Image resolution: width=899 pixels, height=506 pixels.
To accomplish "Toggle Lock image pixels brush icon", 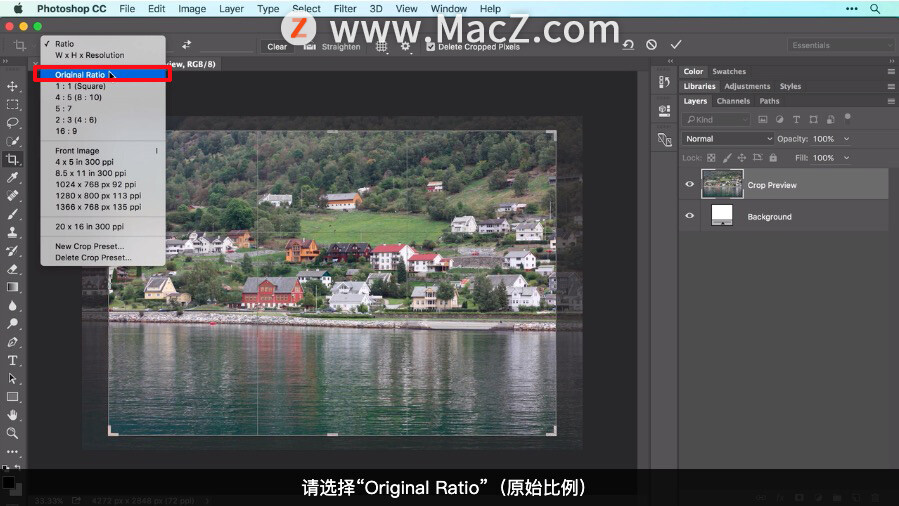I will [x=726, y=158].
